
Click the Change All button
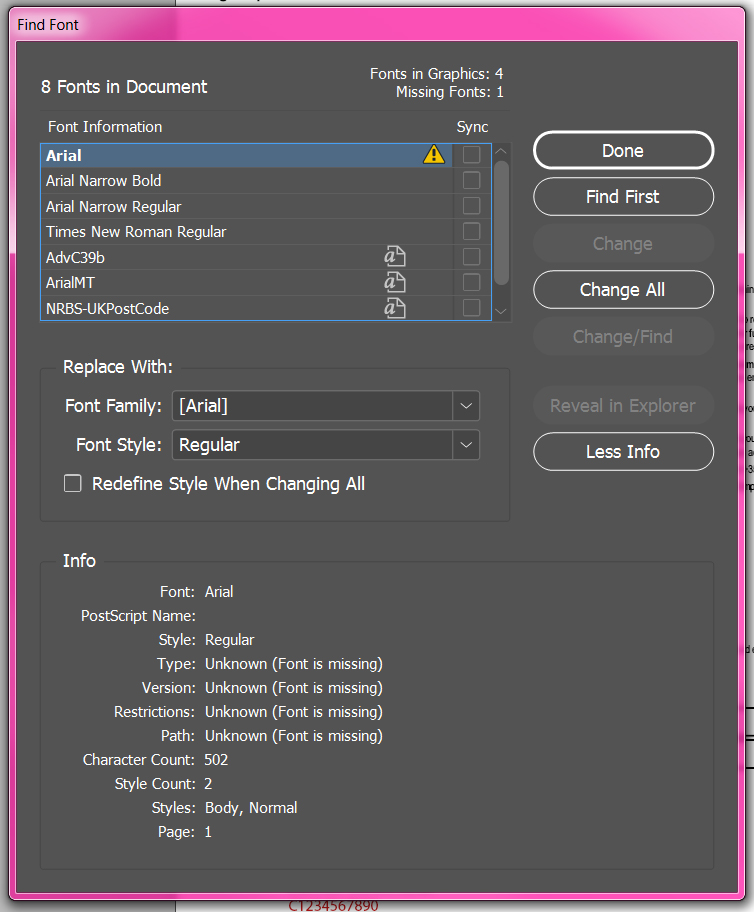pyautogui.click(x=623, y=290)
